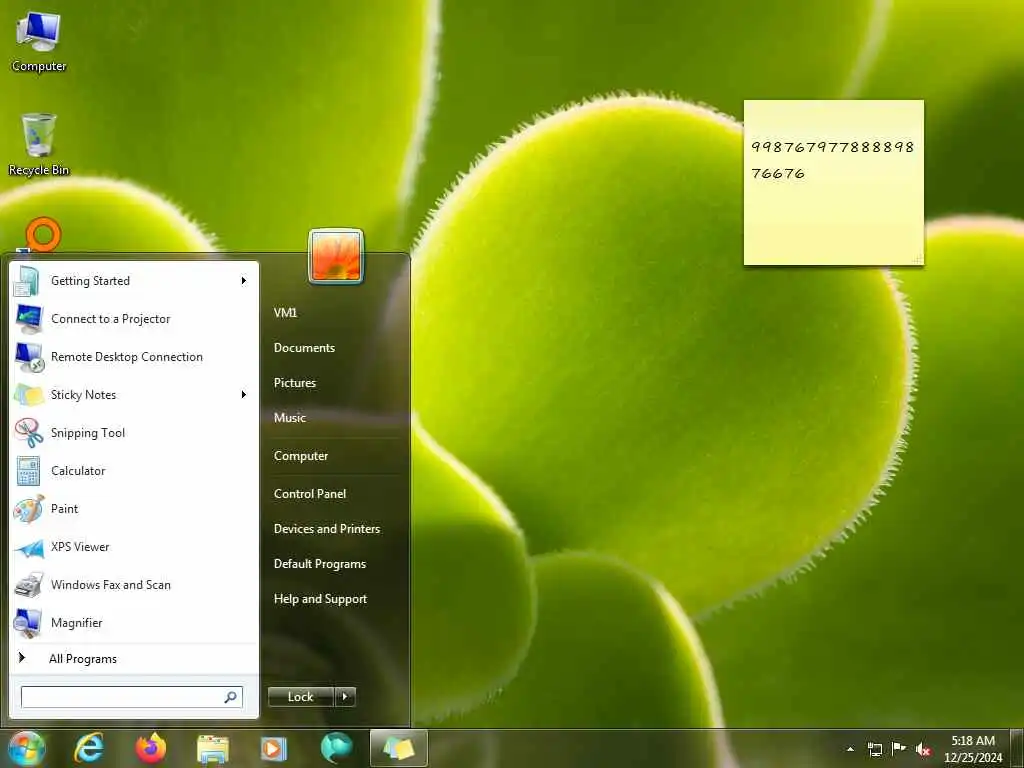Open the Computer desktop icon
1024x768 pixels.
click(39, 42)
